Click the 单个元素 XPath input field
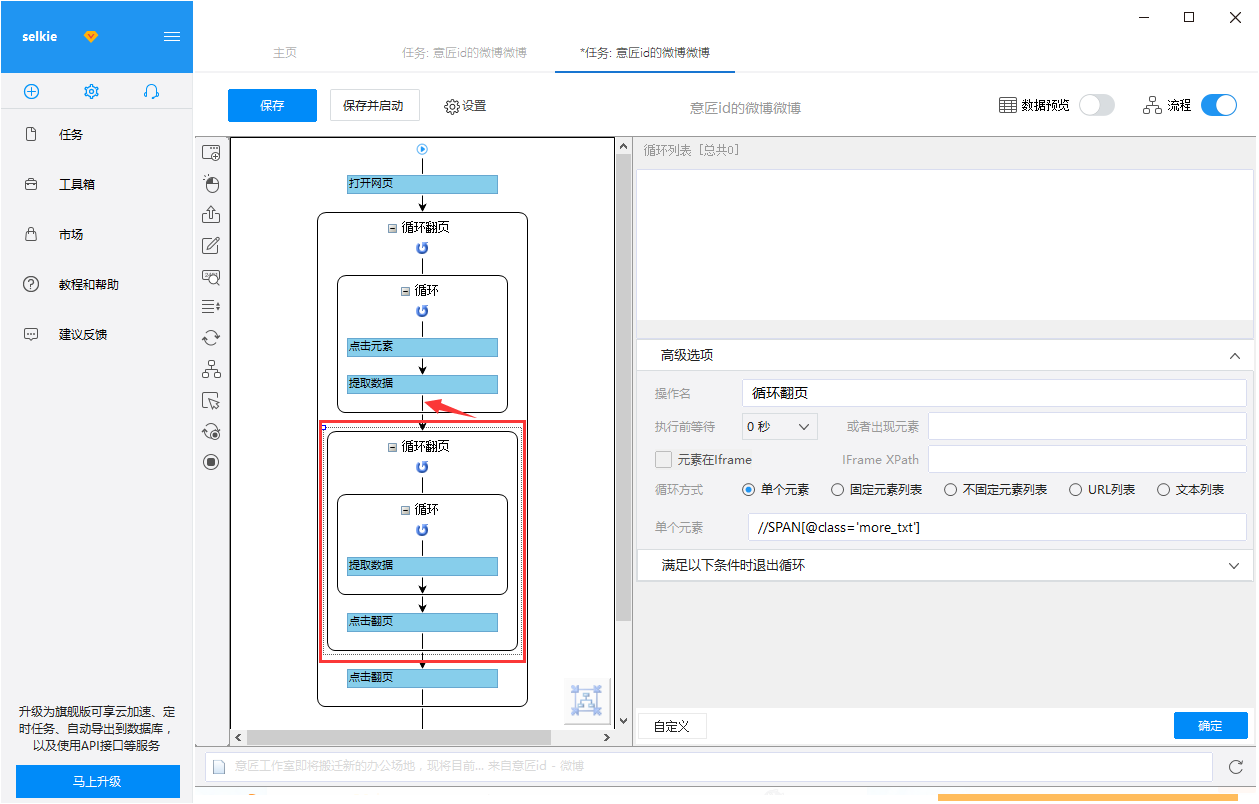The width and height of the screenshot is (1259, 804). coord(997,527)
